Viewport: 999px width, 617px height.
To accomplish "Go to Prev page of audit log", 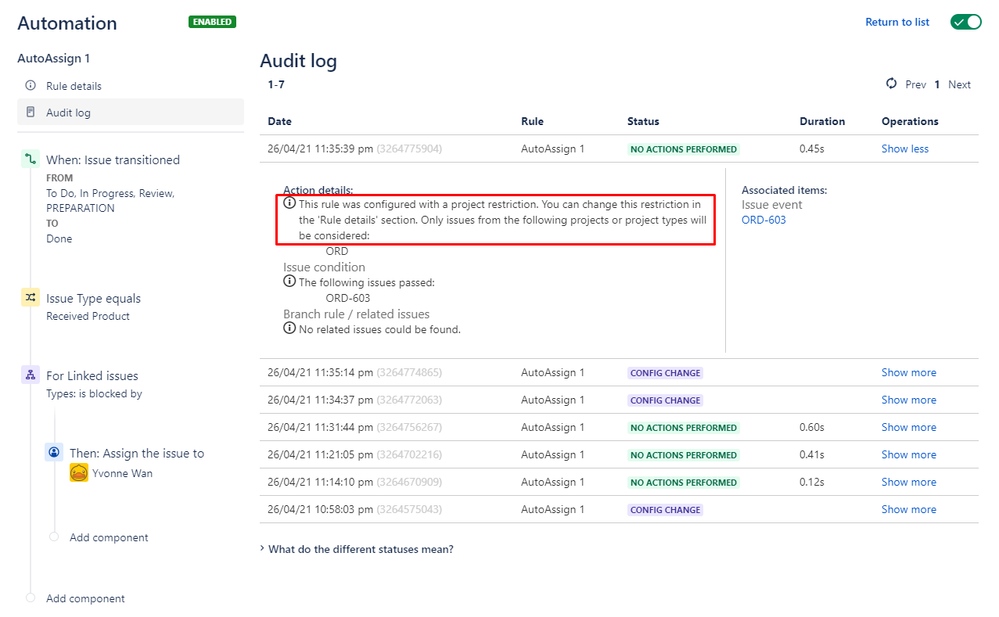I will click(x=916, y=85).
